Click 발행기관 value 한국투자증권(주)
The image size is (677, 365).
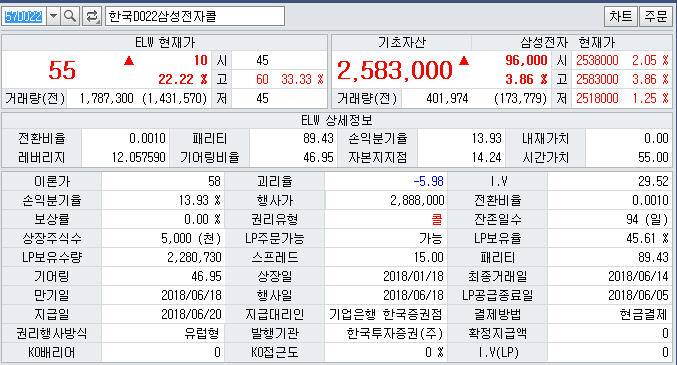point(395,333)
